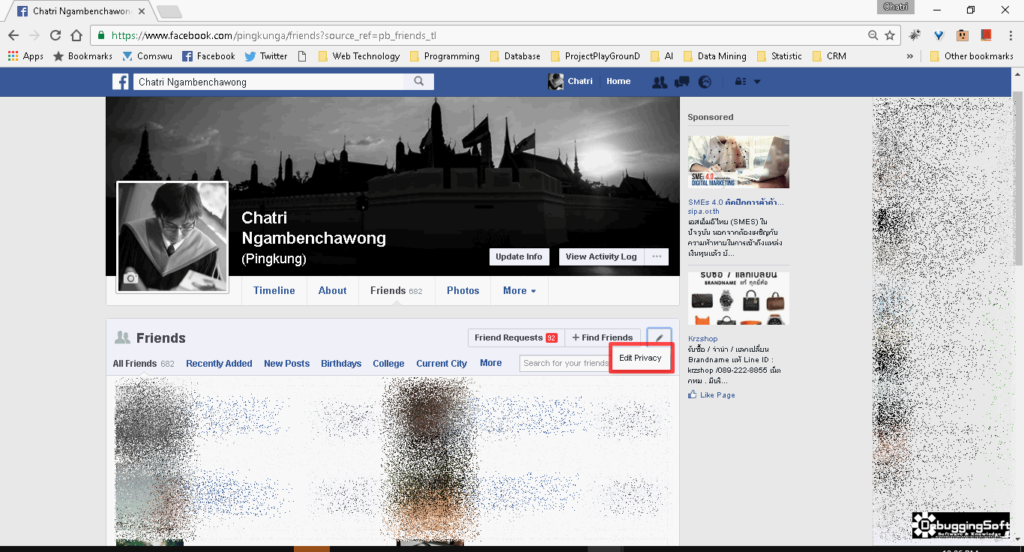Open friend requests icon in top bar
This screenshot has width=1024, height=552.
click(660, 82)
